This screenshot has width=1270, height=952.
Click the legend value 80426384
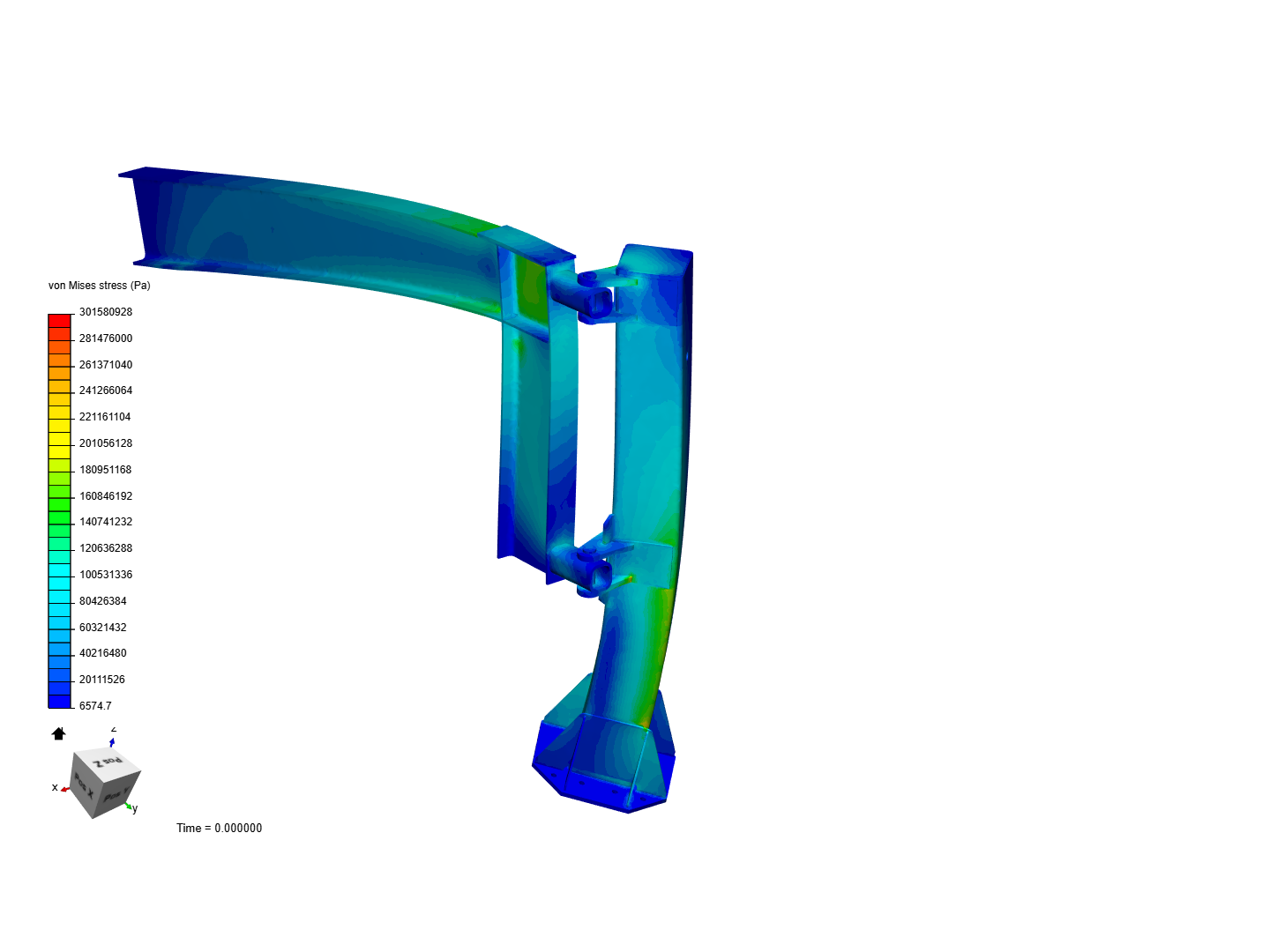point(103,601)
